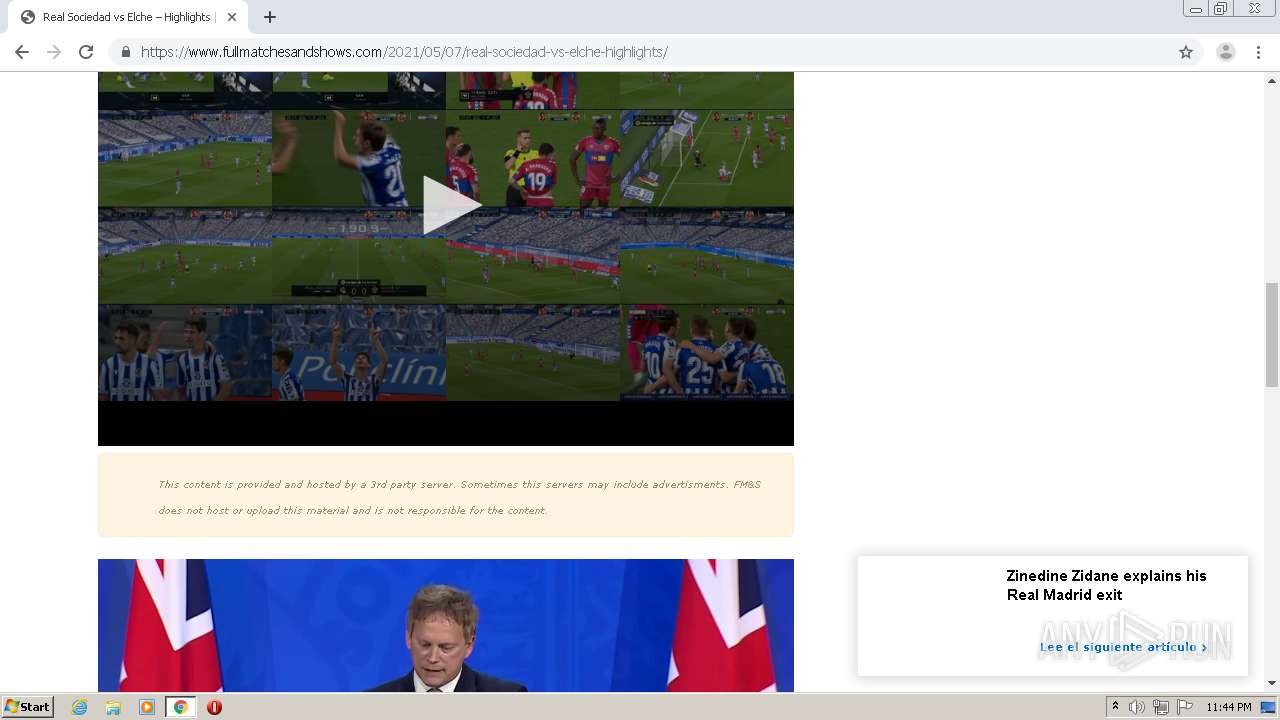The height and width of the screenshot is (720, 1280).
Task: Open Zinedine Zidane Real Madrid exit headline
Action: pyautogui.click(x=1106, y=585)
